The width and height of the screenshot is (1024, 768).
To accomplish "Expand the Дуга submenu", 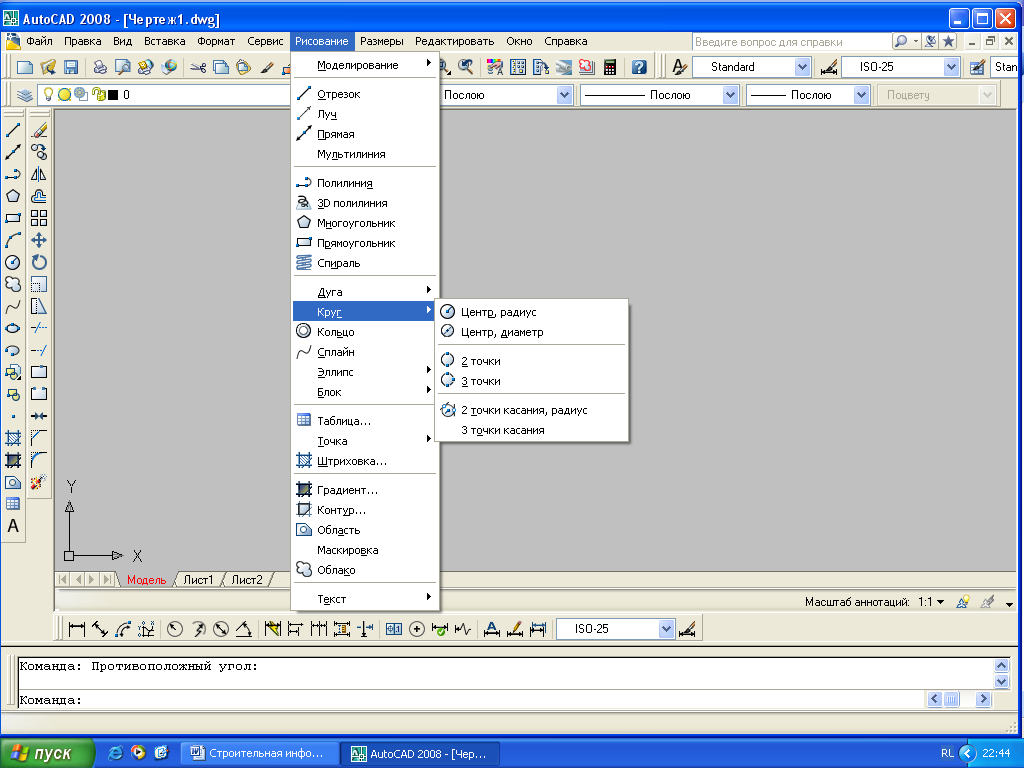I will pos(365,292).
